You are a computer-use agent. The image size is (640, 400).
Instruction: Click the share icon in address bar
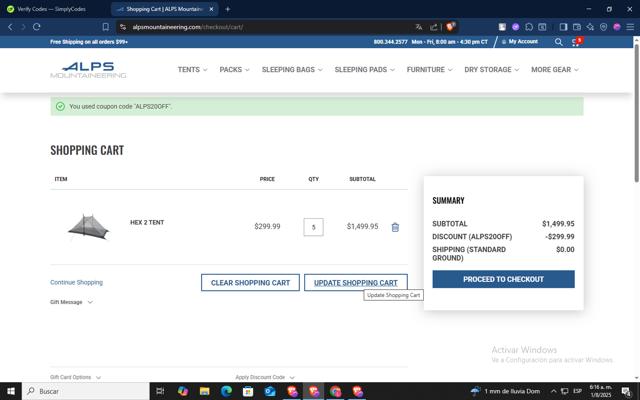[x=433, y=27]
